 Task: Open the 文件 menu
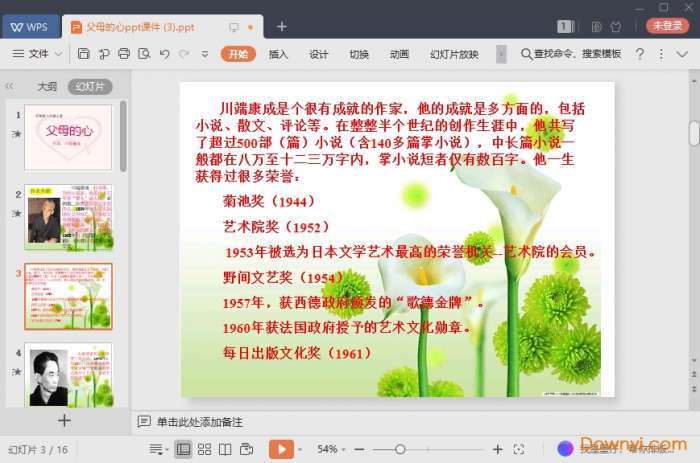tap(30, 54)
